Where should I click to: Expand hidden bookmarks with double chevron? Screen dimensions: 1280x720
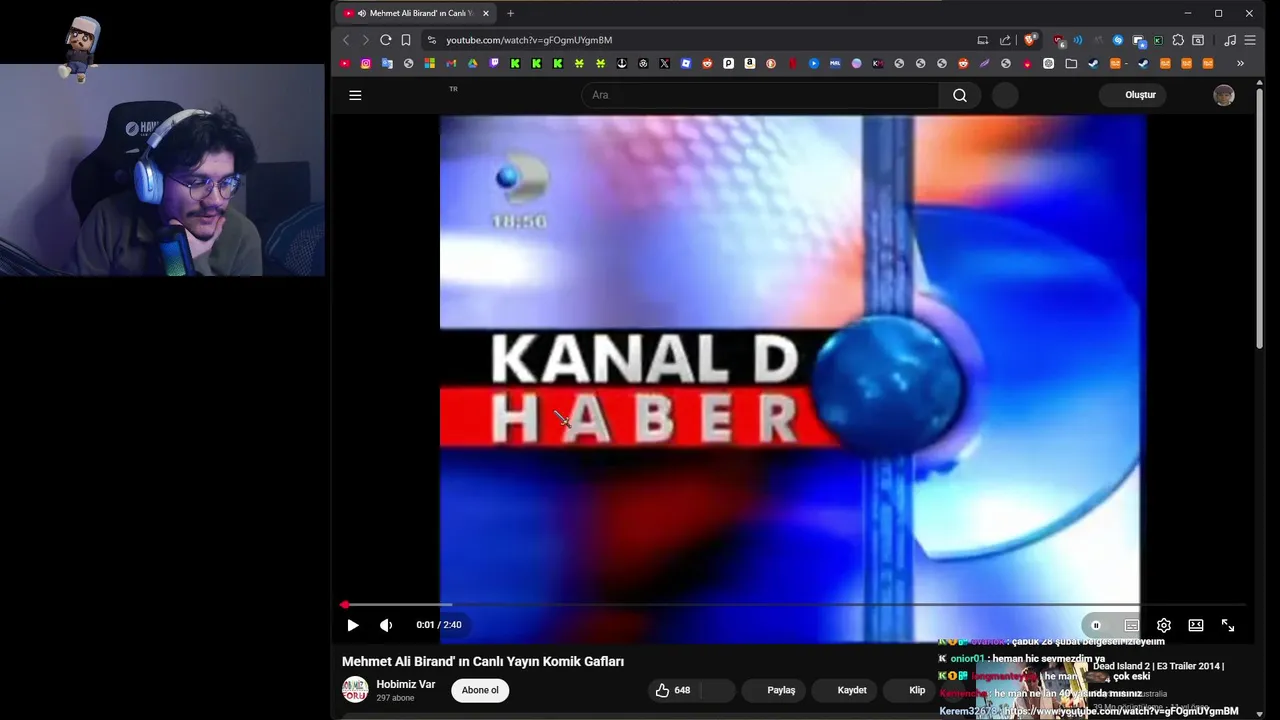(1240, 63)
